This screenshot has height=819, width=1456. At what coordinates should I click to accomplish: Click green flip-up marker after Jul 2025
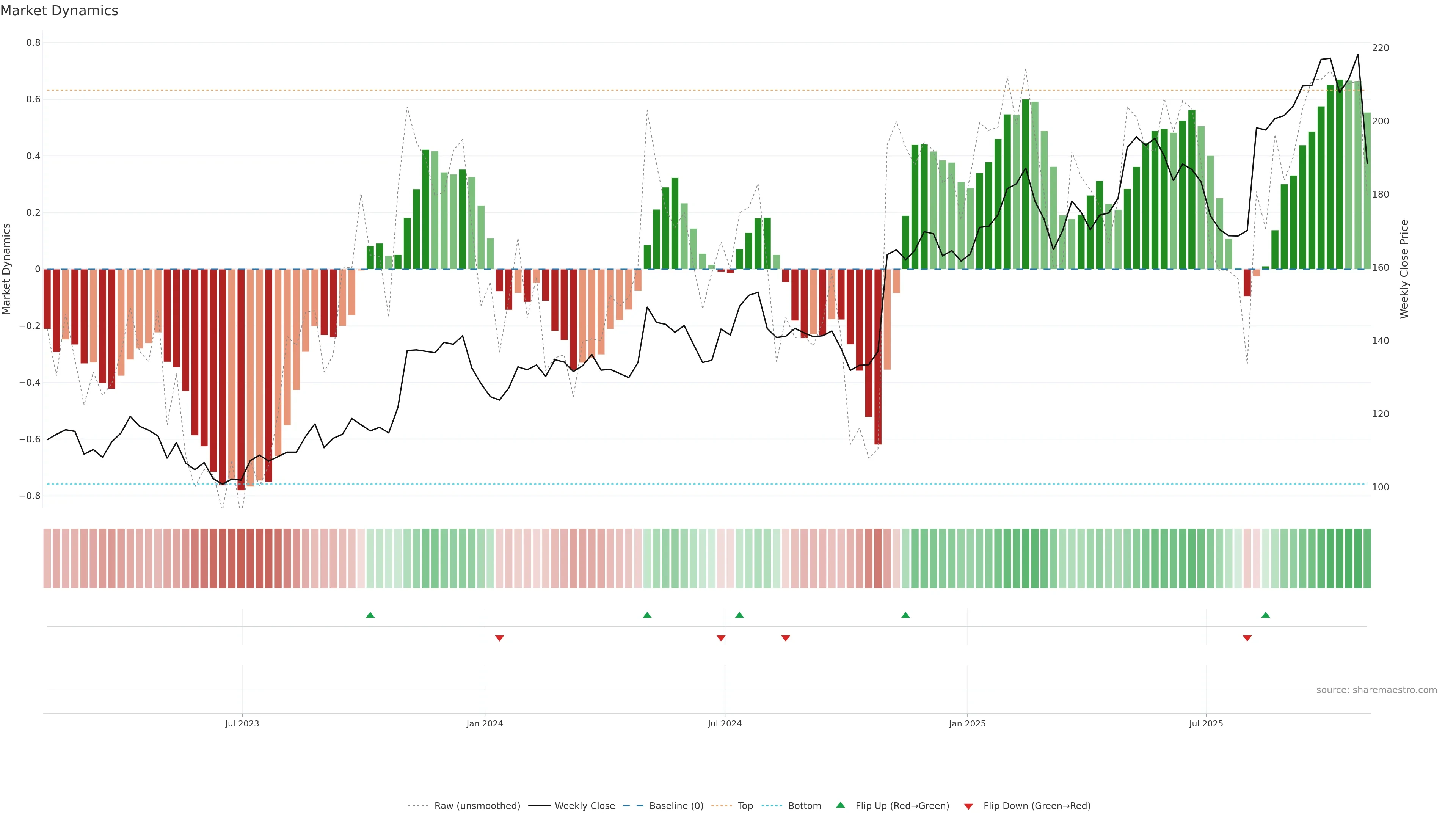(x=1266, y=615)
